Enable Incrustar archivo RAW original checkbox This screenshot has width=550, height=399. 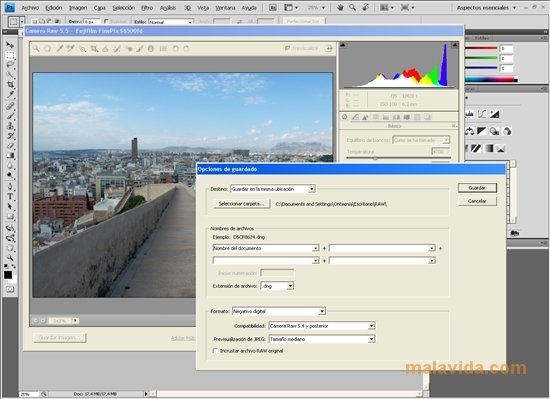pos(215,351)
